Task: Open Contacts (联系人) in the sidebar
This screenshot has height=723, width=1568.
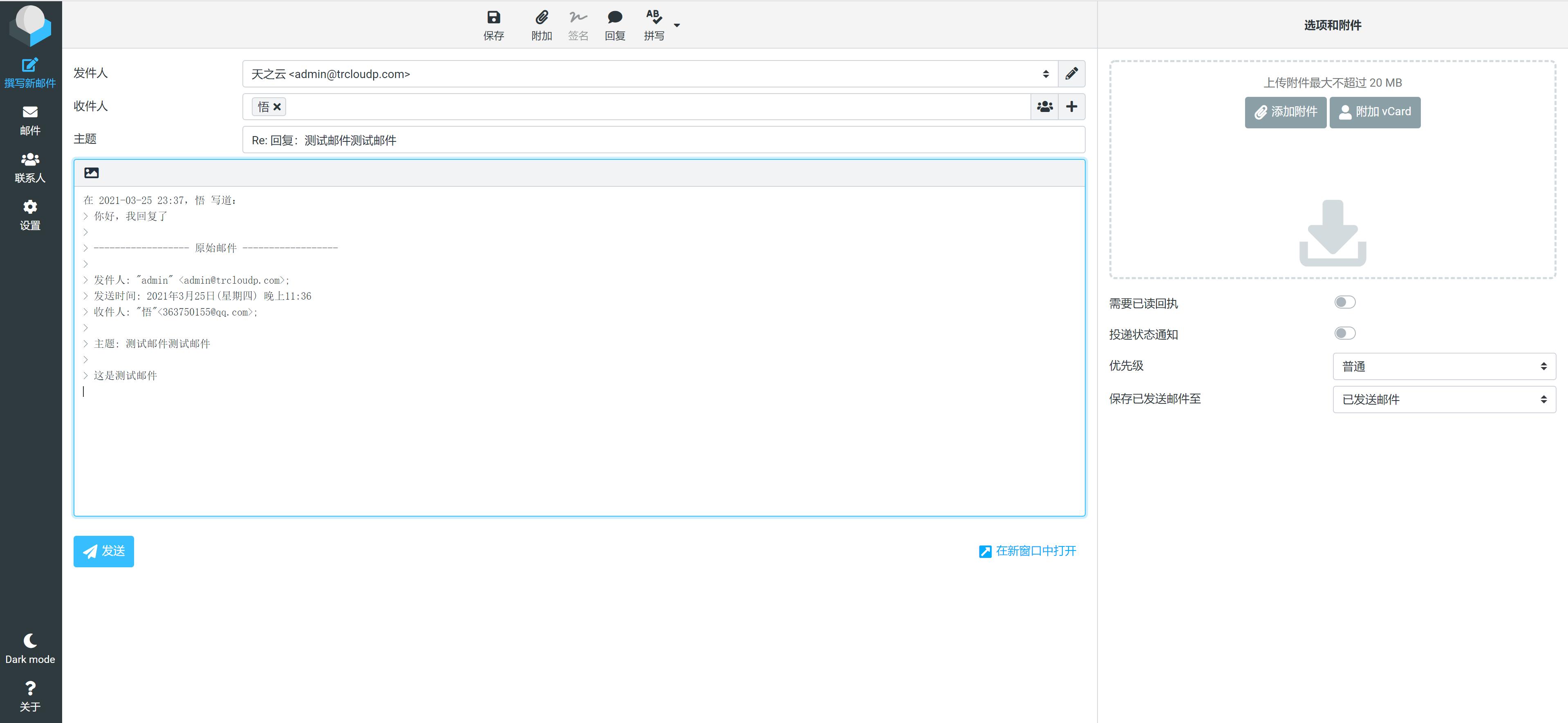Action: coord(30,167)
